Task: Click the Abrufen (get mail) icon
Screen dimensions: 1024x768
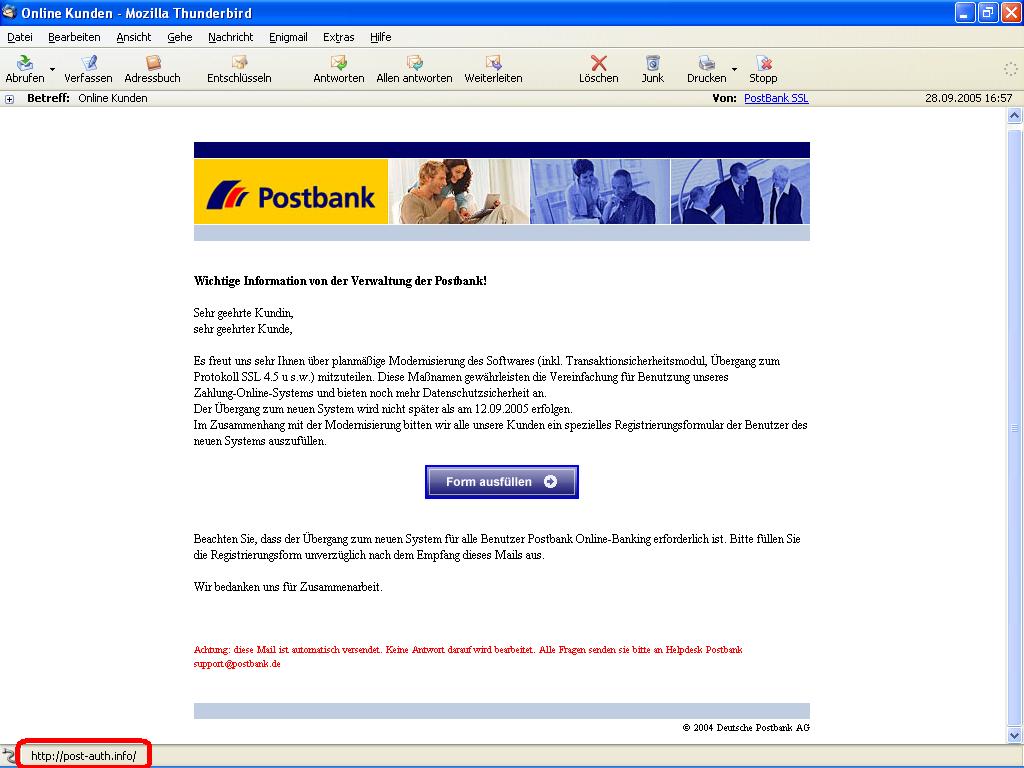Action: coord(25,63)
